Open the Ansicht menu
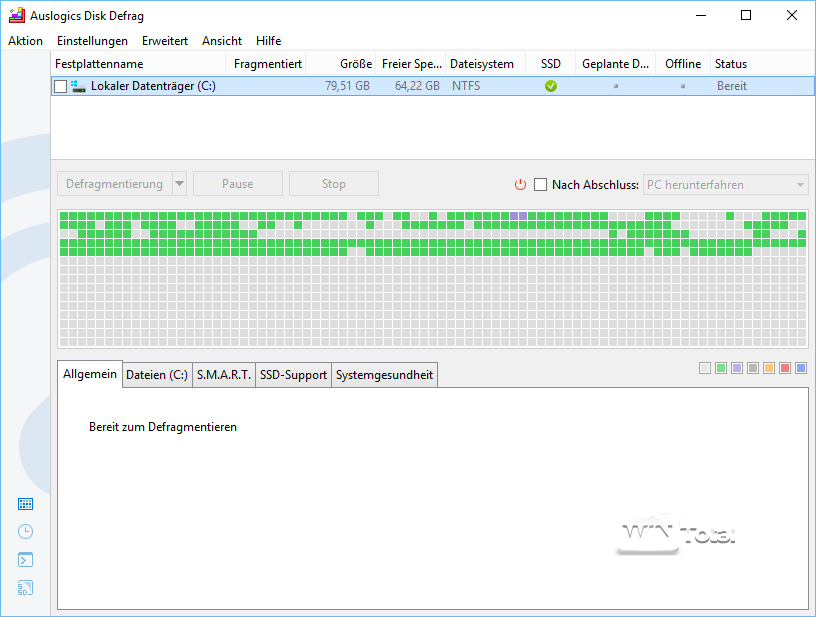 coord(222,41)
